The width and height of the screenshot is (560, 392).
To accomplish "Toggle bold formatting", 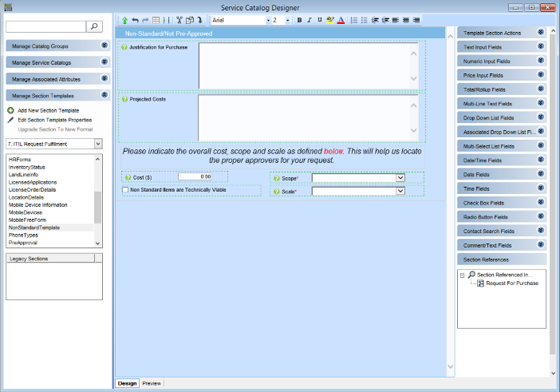I will click(299, 20).
